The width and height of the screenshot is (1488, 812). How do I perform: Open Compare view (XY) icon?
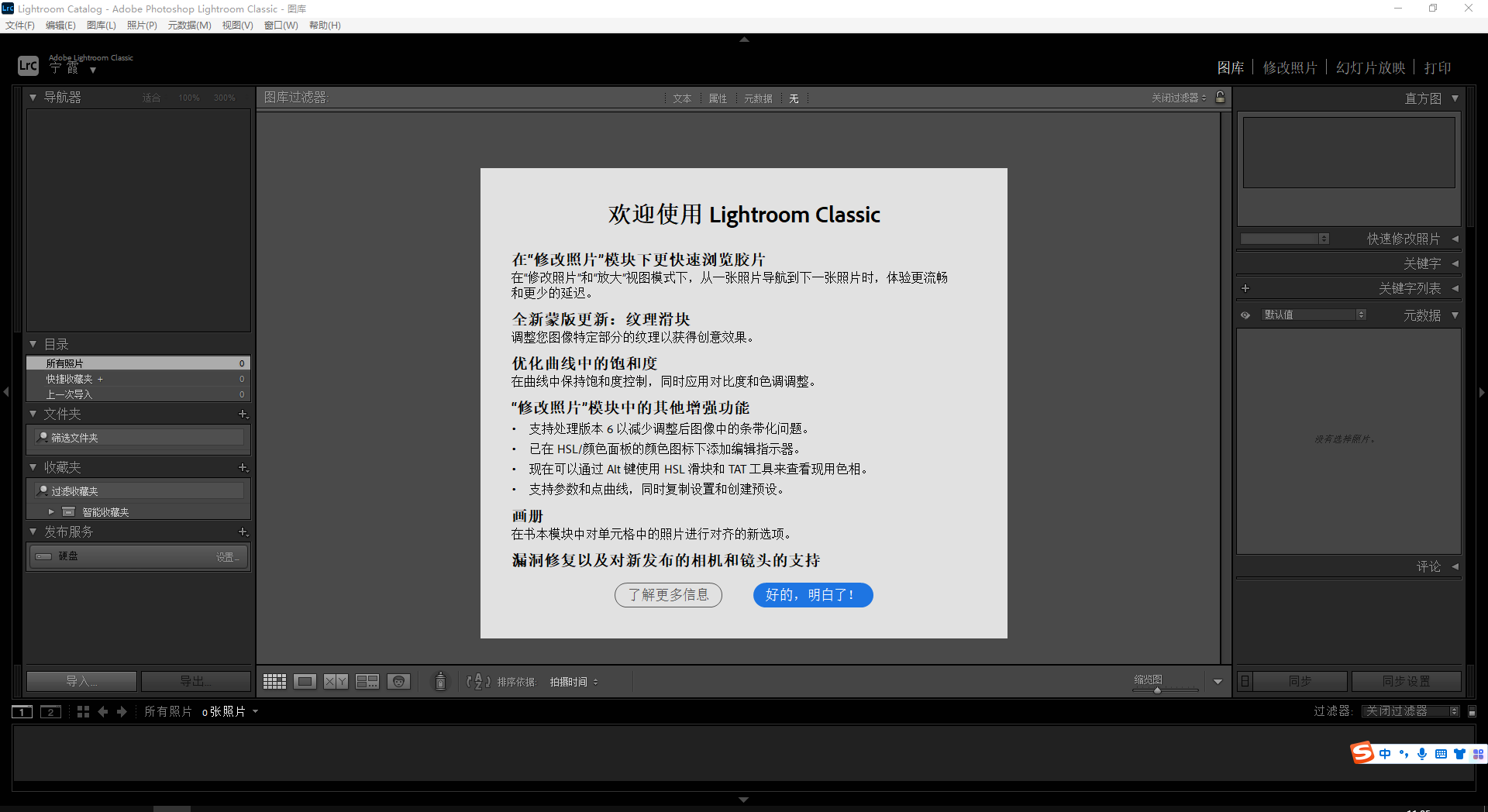pos(336,681)
